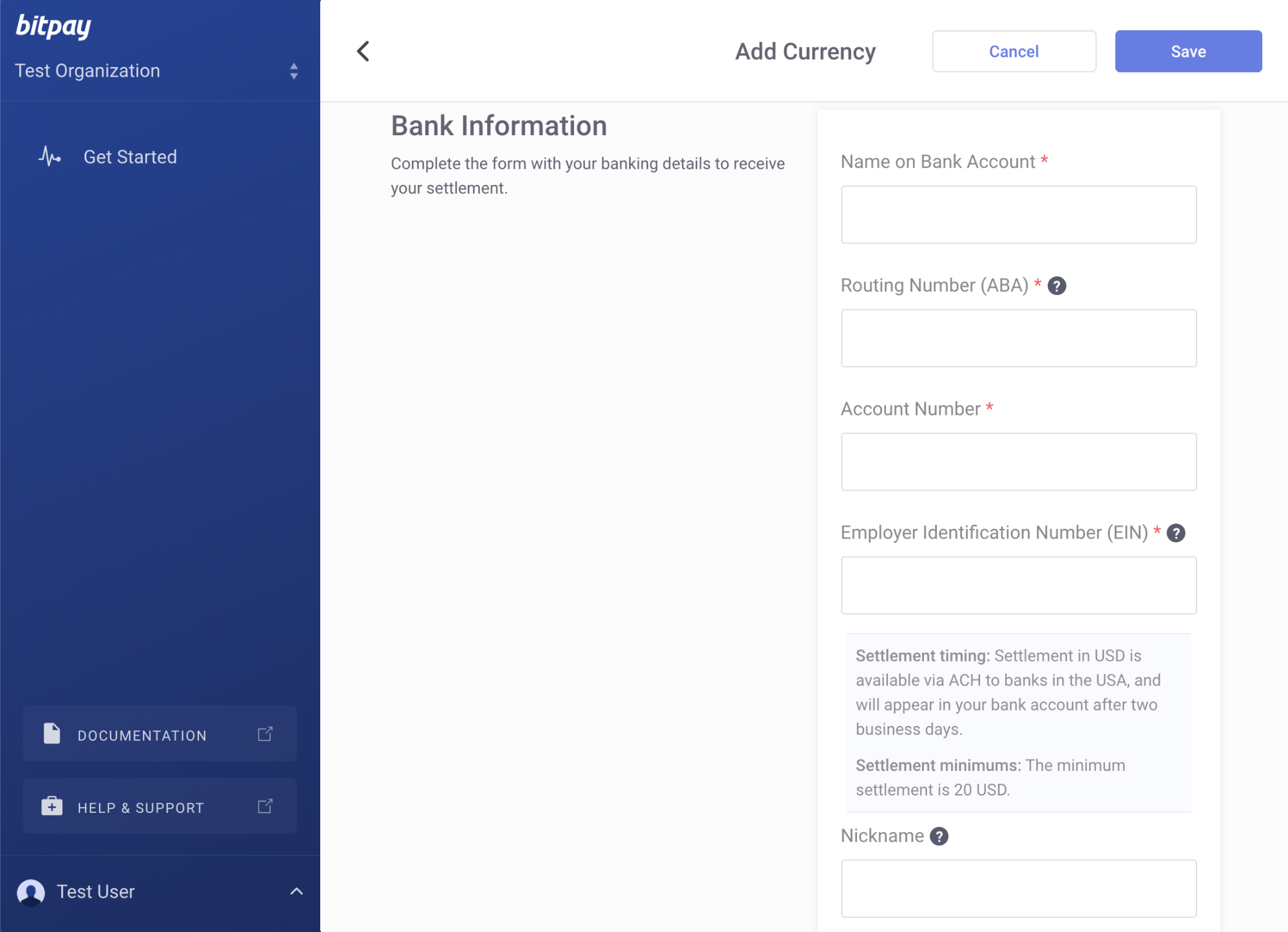Open the Documentation link
Screen dimensions: 1288x932
(x=160, y=734)
